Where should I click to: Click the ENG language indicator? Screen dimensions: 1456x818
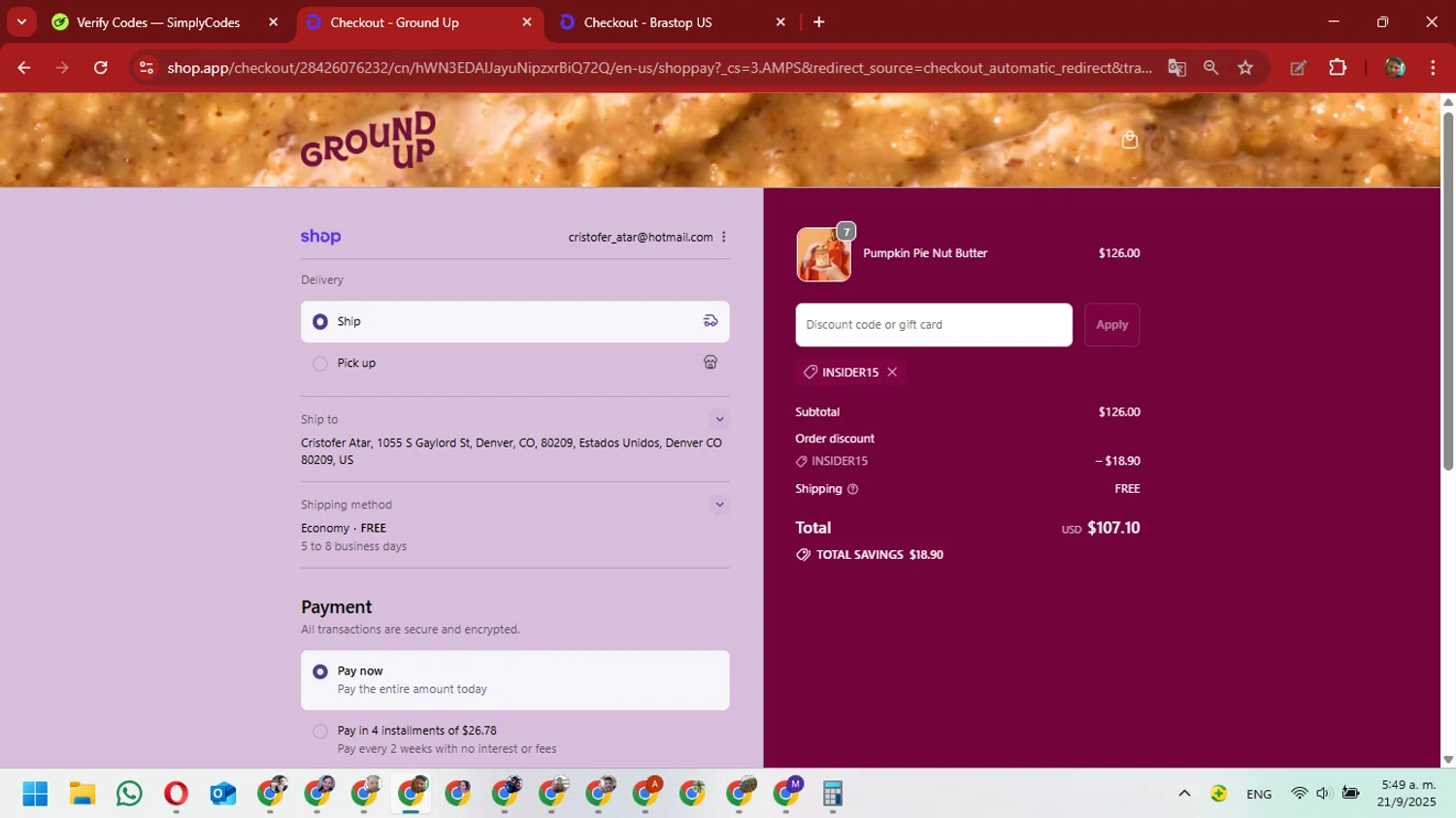(x=1259, y=794)
